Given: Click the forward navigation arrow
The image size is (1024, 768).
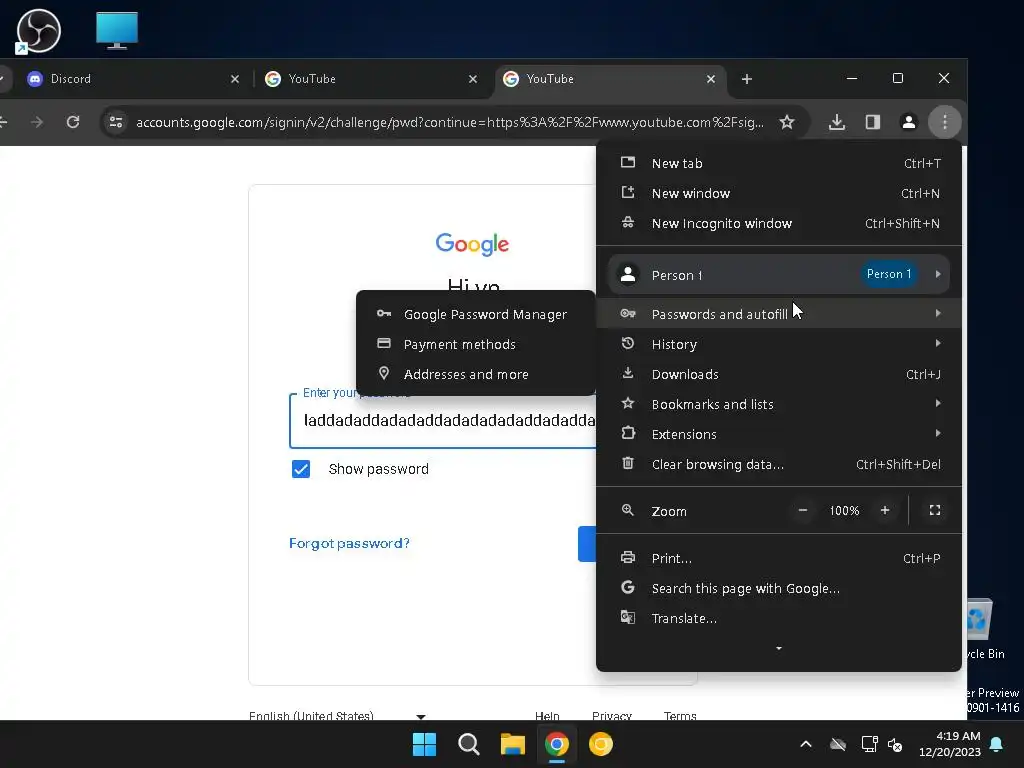Looking at the screenshot, I should [x=37, y=122].
